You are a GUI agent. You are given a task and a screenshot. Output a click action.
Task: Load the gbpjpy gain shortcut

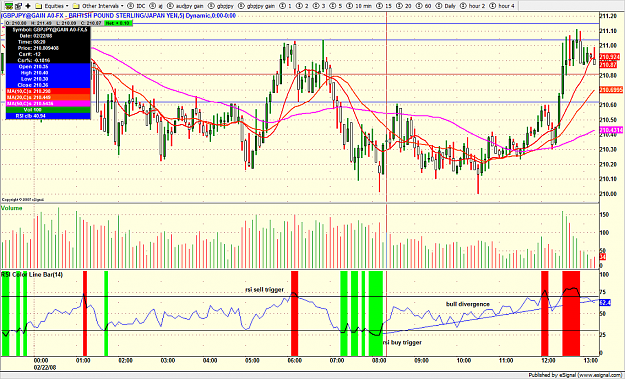(x=257, y=6)
